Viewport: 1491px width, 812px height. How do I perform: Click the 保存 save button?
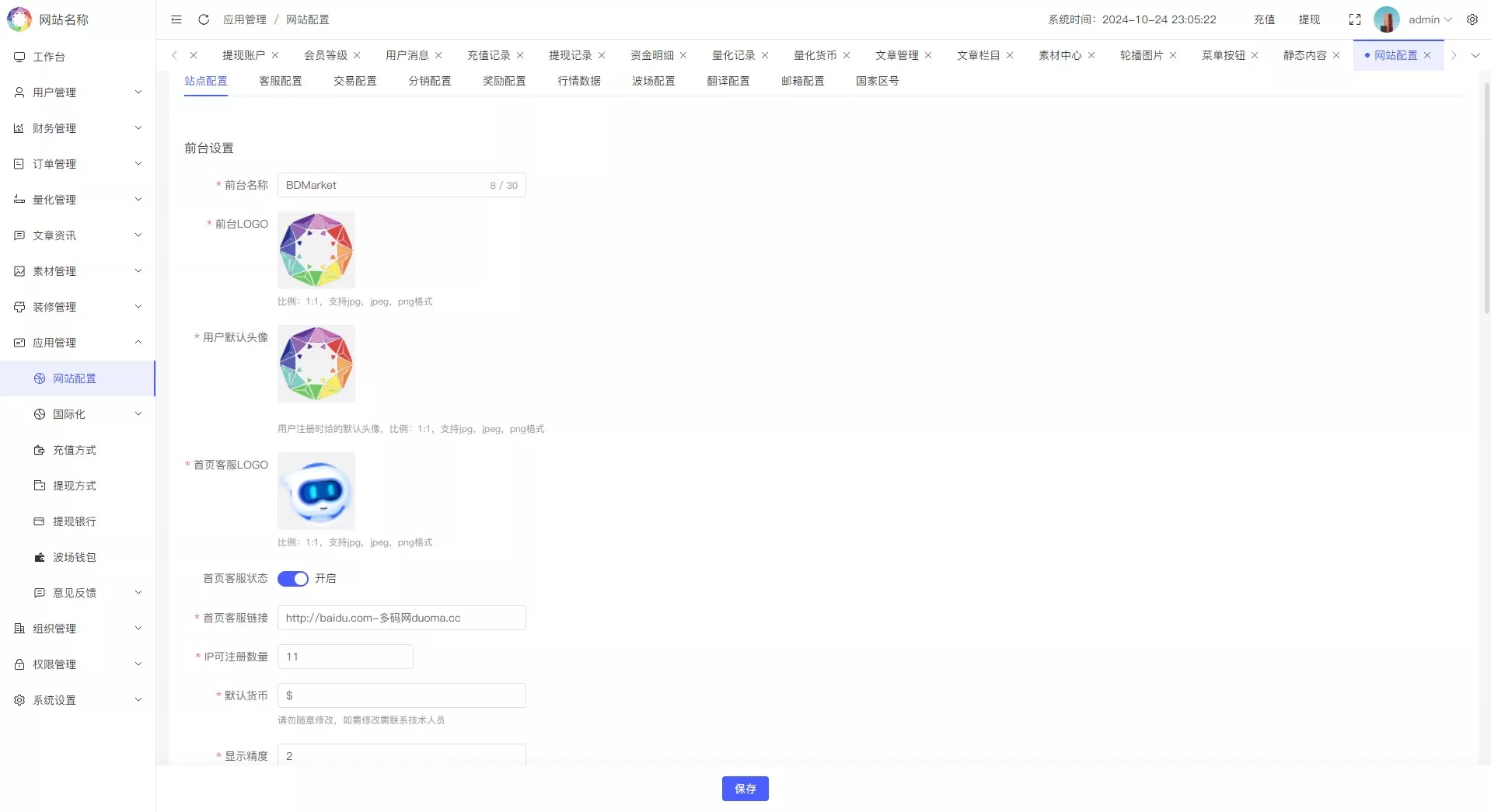[745, 789]
